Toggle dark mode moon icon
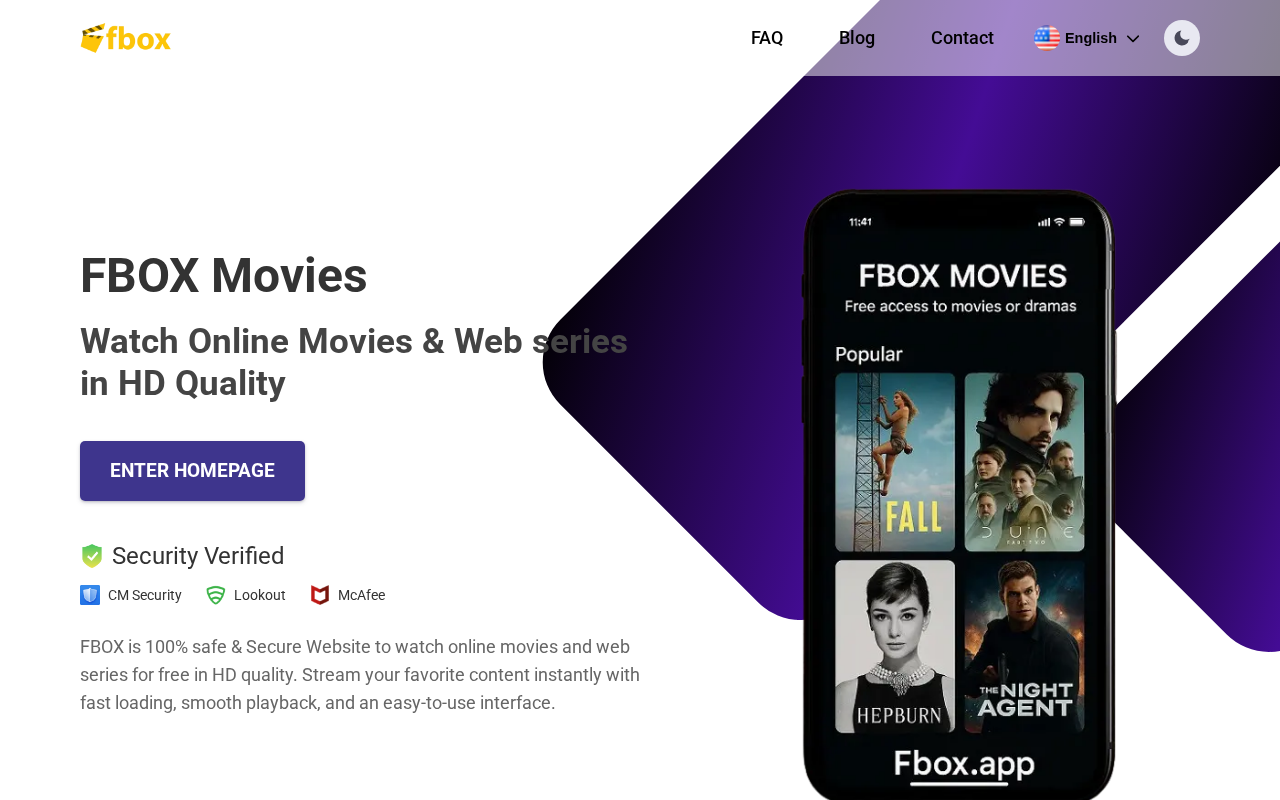 [x=1182, y=38]
